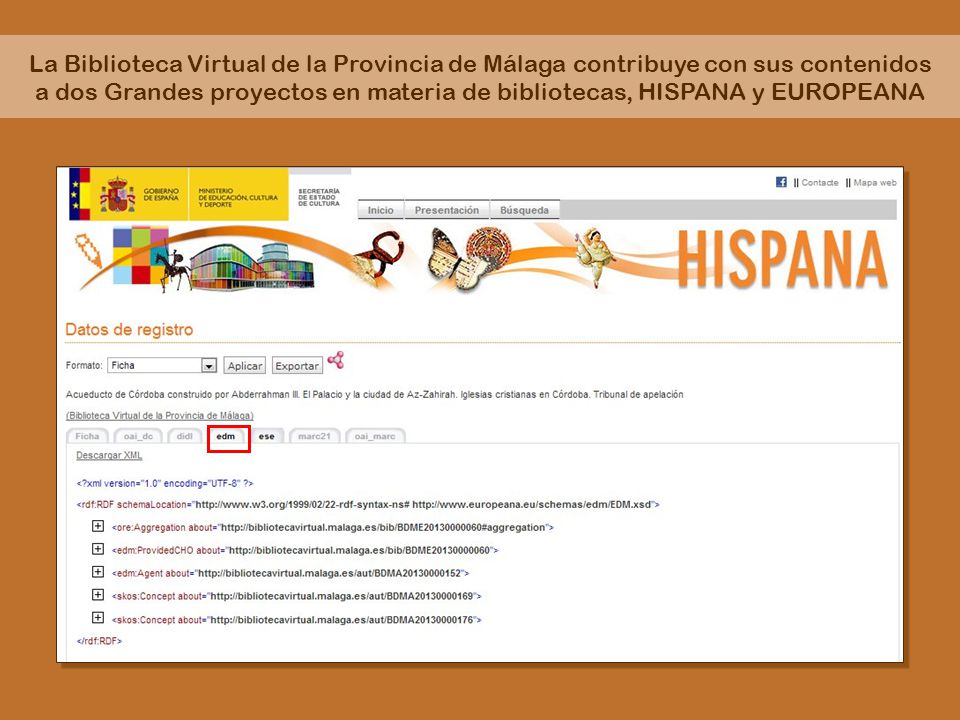Select the edm format tab

click(x=226, y=436)
